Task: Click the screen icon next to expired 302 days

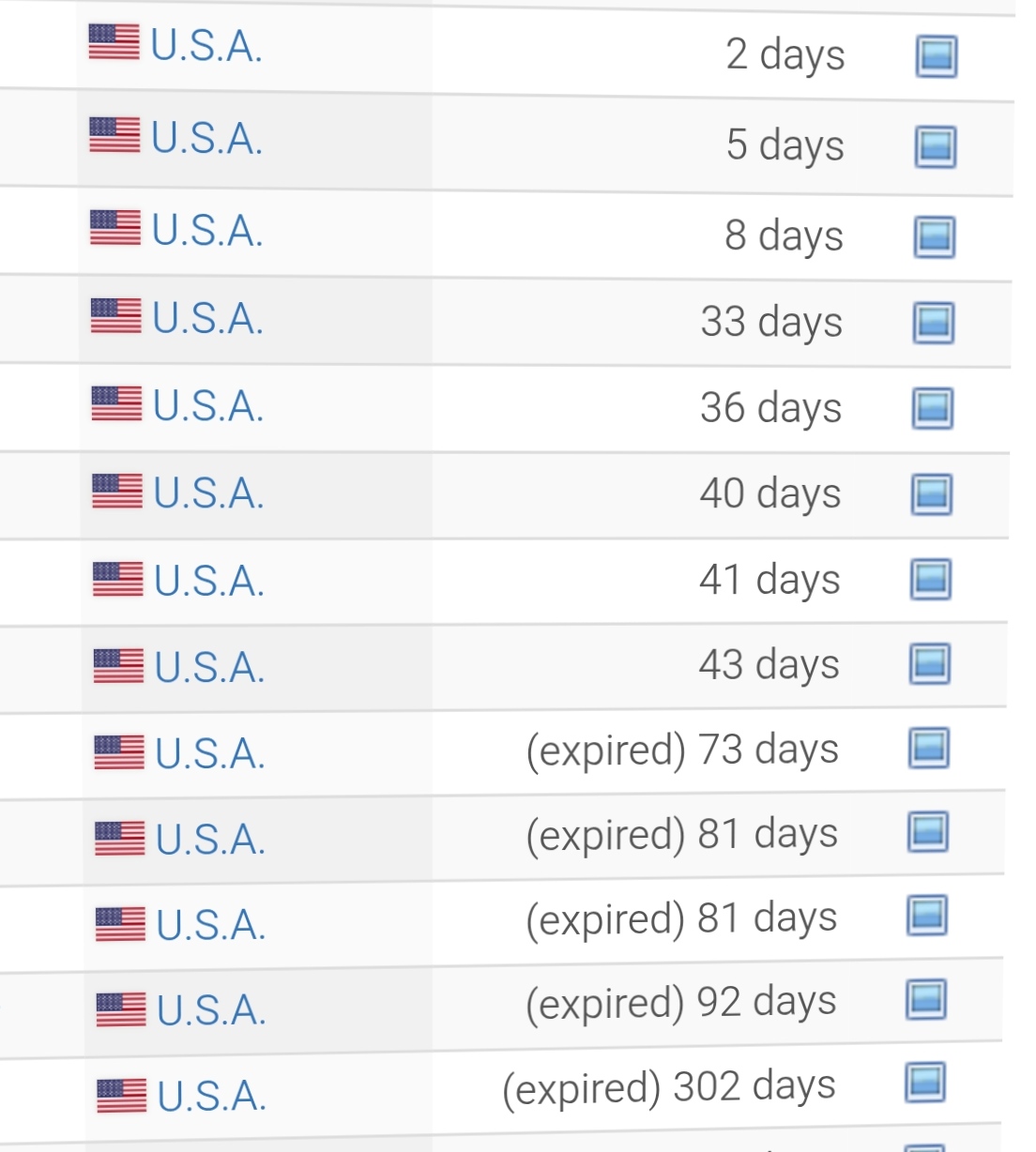Action: click(924, 1083)
